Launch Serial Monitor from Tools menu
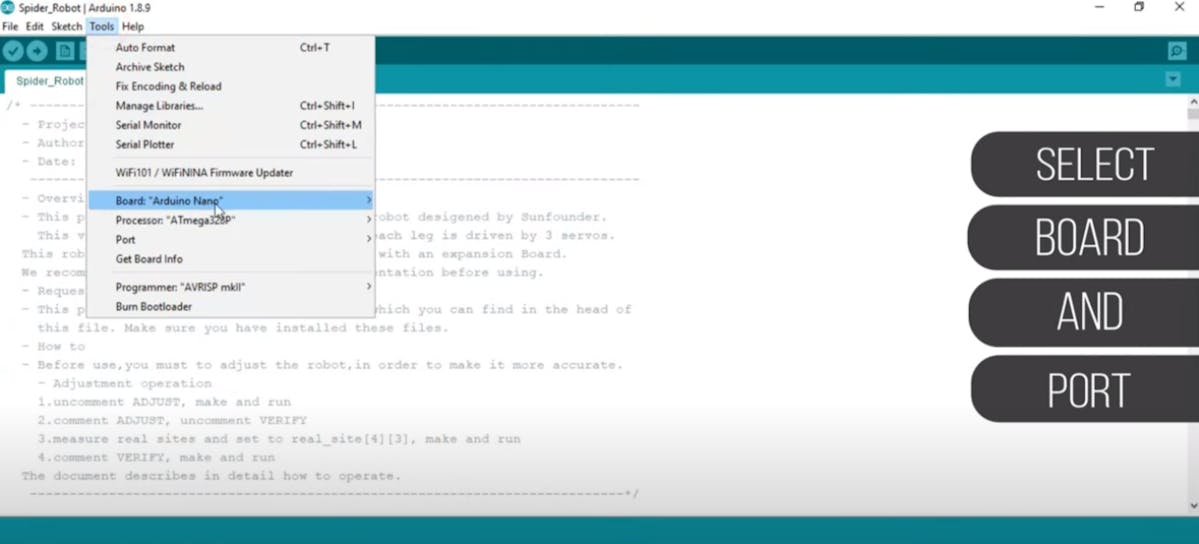The image size is (1199, 544). [230, 125]
